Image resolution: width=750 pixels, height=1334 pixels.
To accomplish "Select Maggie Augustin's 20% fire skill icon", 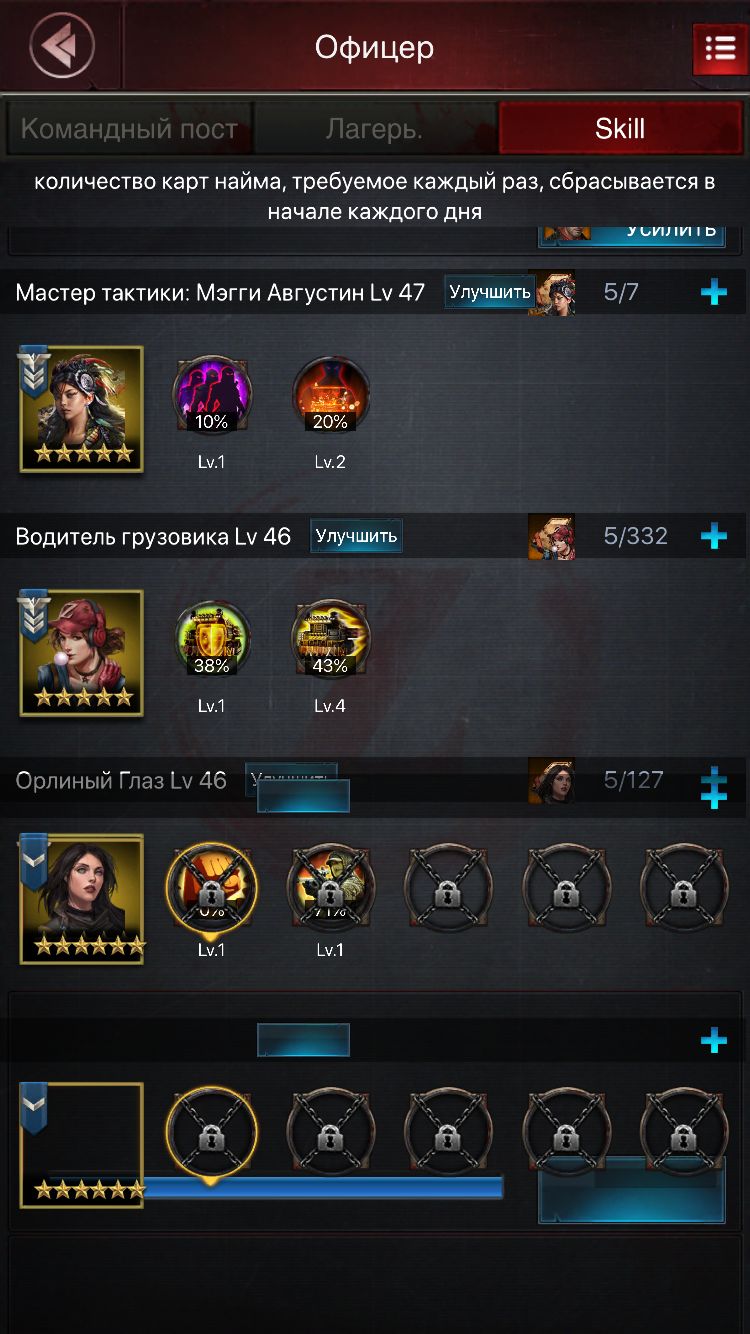I will pos(330,394).
